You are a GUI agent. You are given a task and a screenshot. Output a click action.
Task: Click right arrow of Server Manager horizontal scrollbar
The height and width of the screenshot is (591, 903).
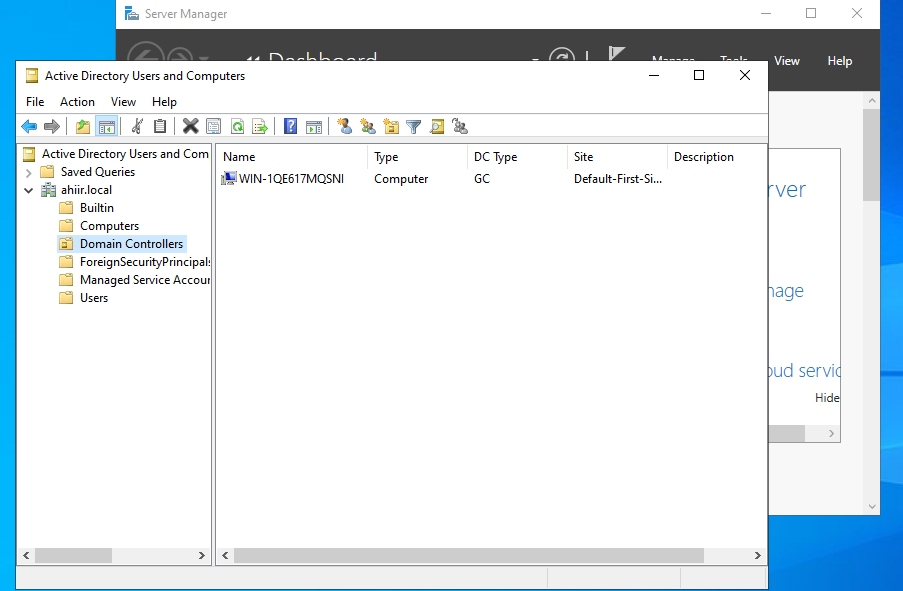click(832, 433)
